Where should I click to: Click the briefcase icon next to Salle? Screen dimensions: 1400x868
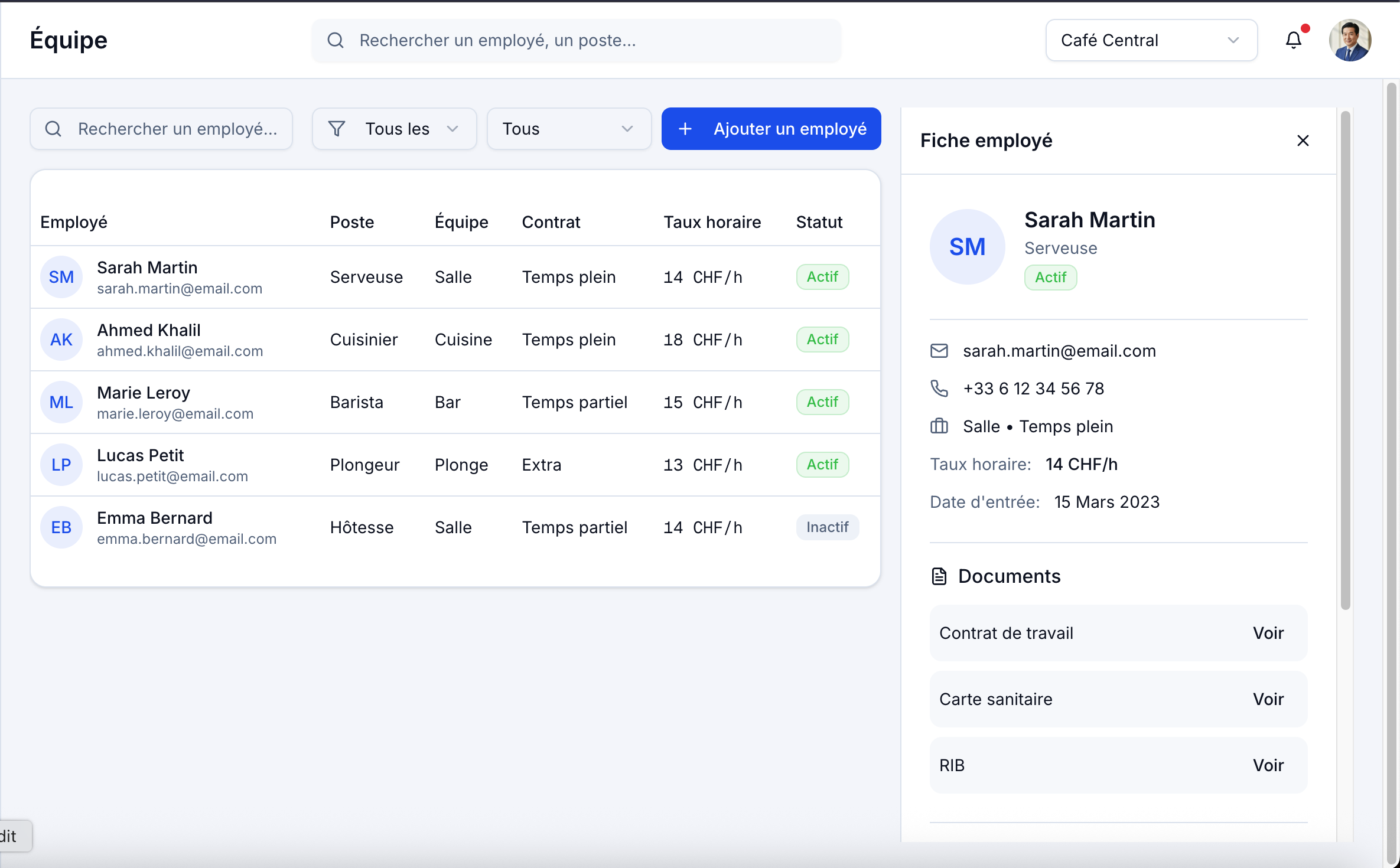939,426
